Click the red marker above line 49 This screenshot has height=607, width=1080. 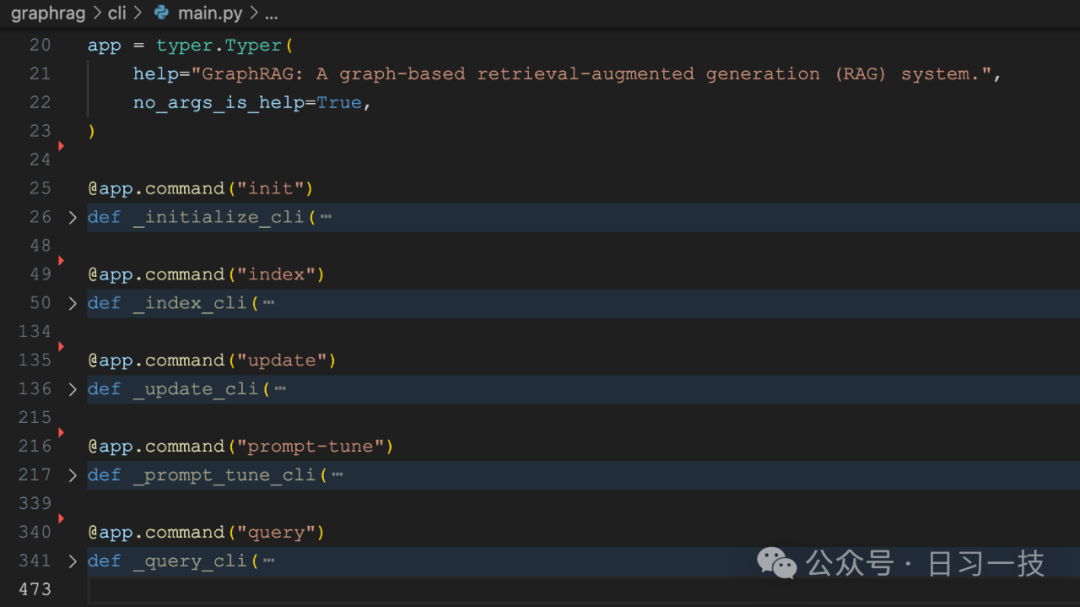click(61, 260)
